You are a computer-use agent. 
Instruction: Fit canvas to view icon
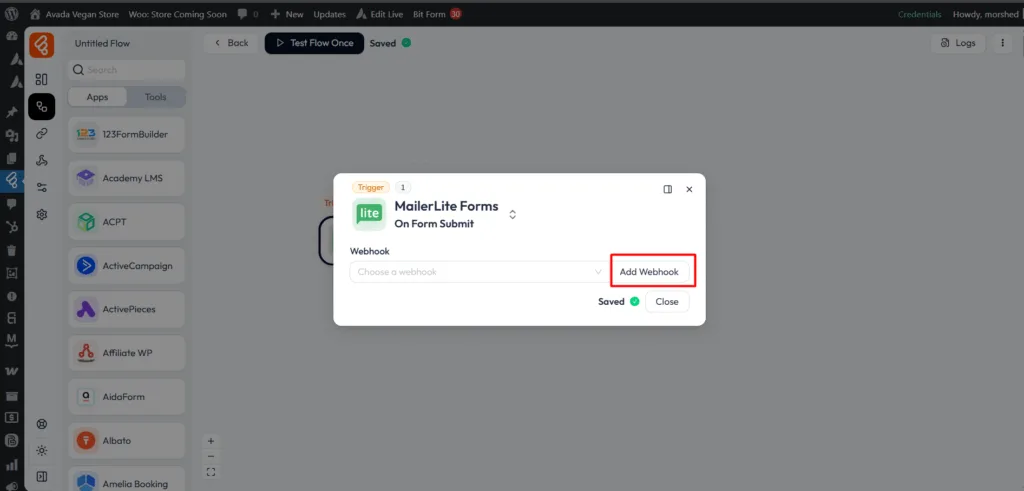point(210,471)
